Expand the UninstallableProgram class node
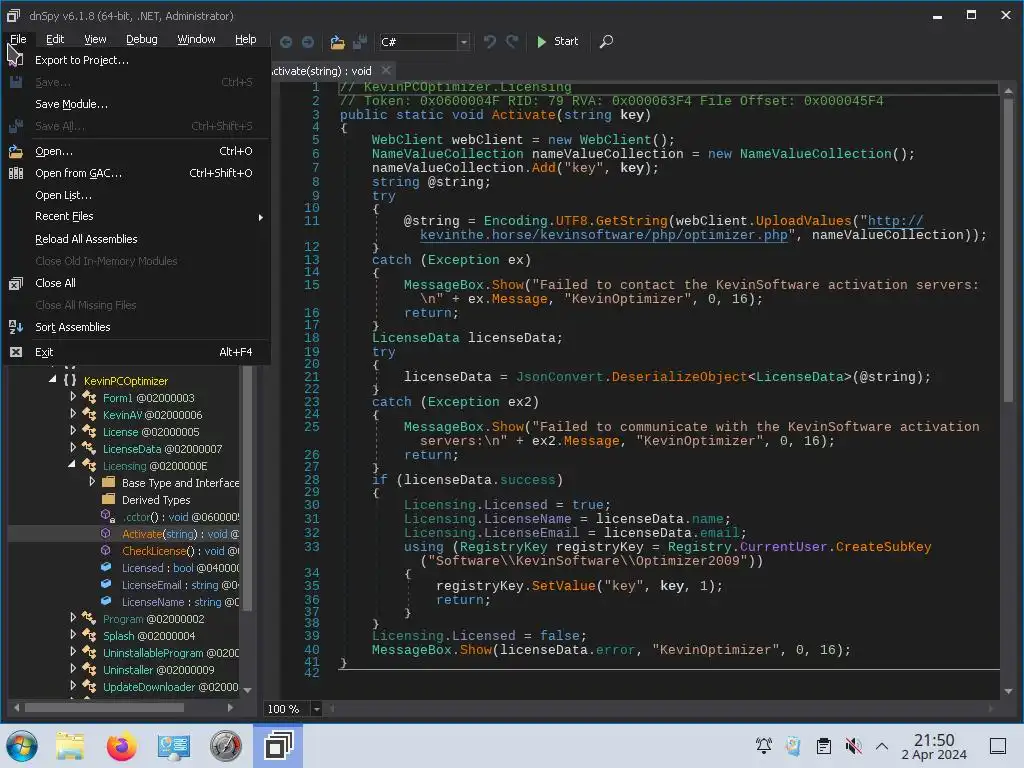The image size is (1024, 768). [x=72, y=651]
